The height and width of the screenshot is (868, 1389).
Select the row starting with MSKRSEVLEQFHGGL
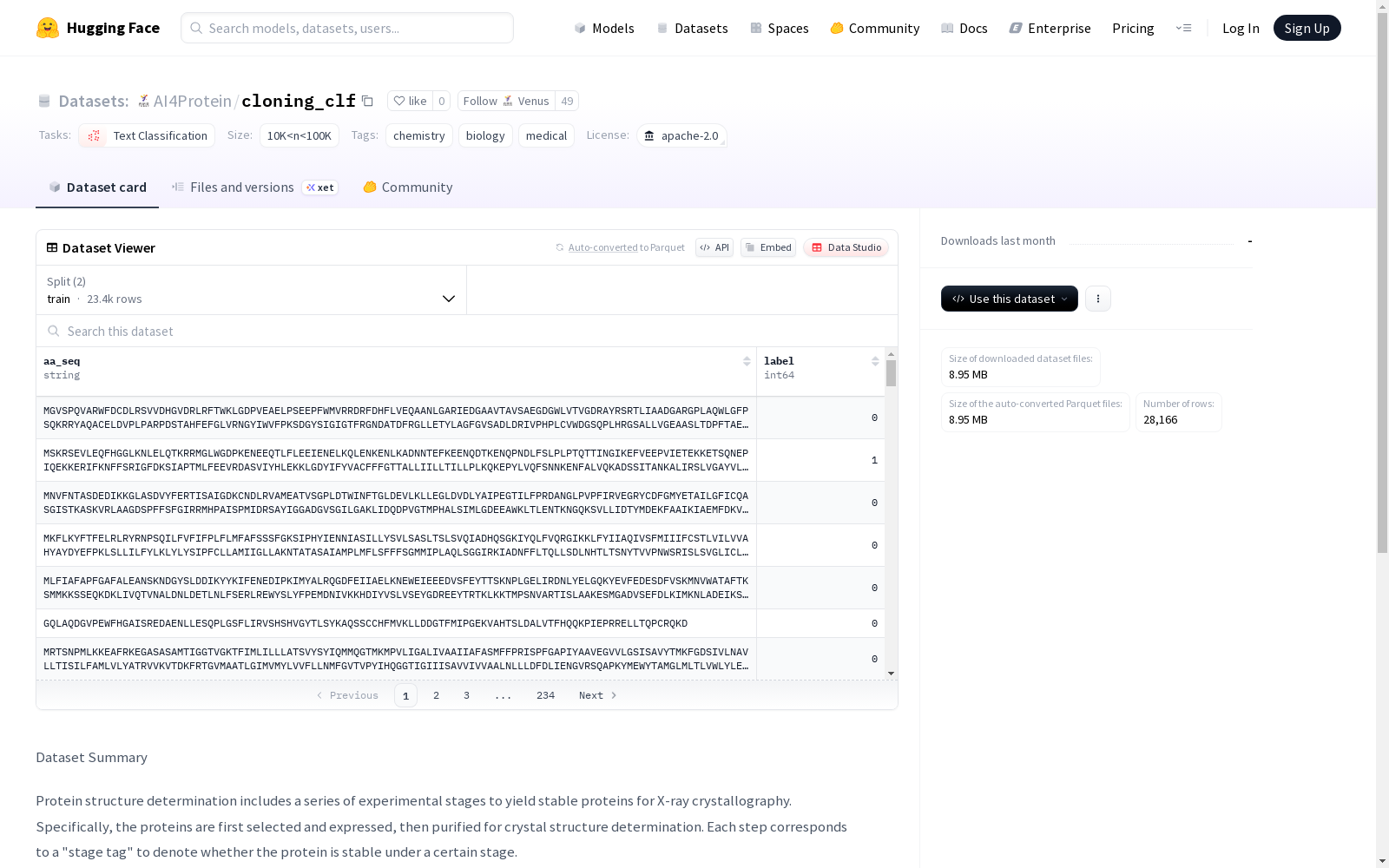tap(460, 460)
